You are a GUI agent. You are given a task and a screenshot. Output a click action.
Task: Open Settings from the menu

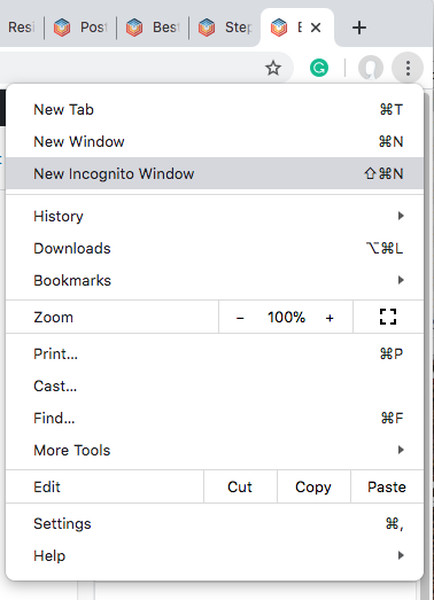click(215, 523)
